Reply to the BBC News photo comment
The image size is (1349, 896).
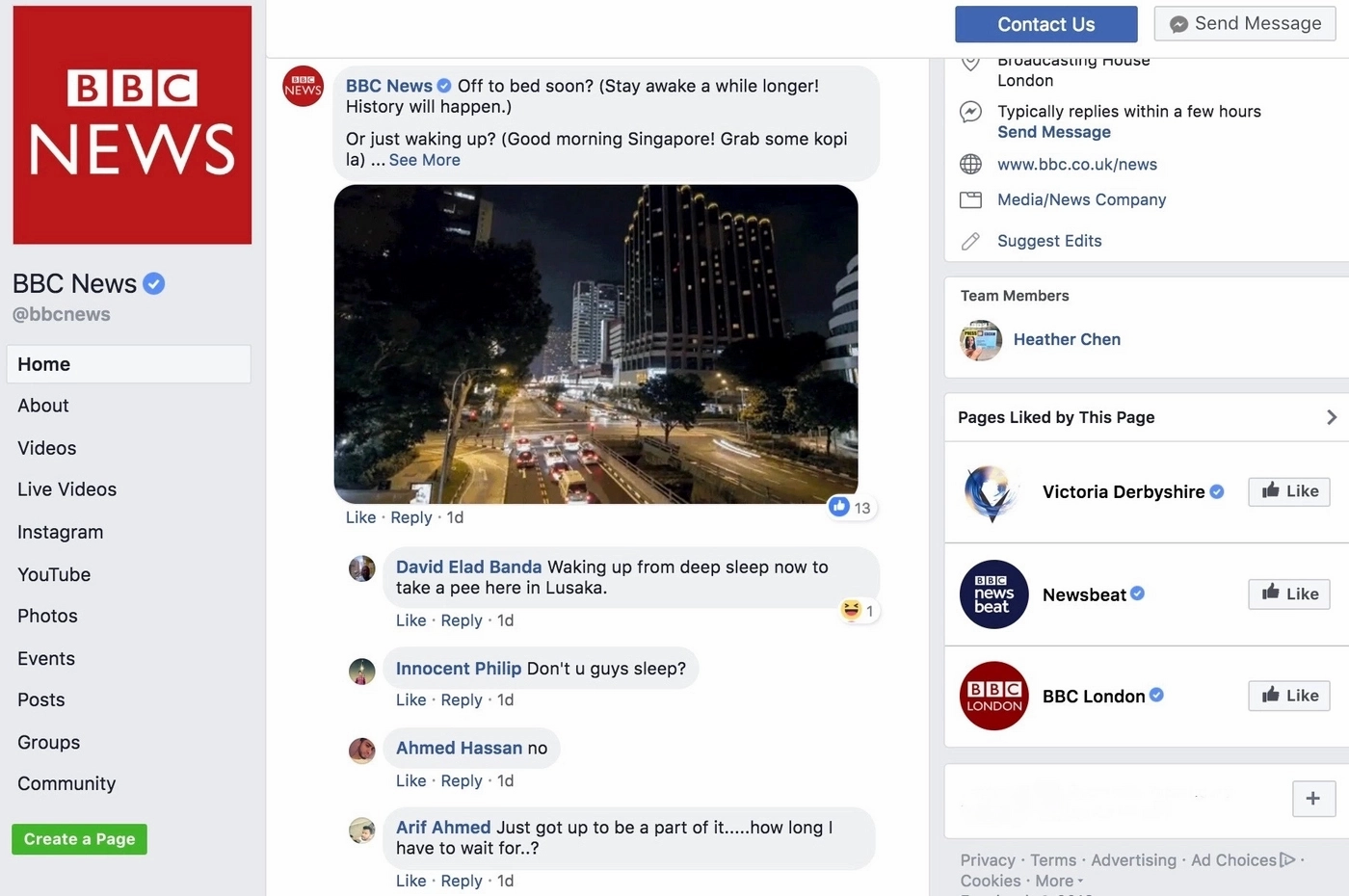tap(411, 517)
